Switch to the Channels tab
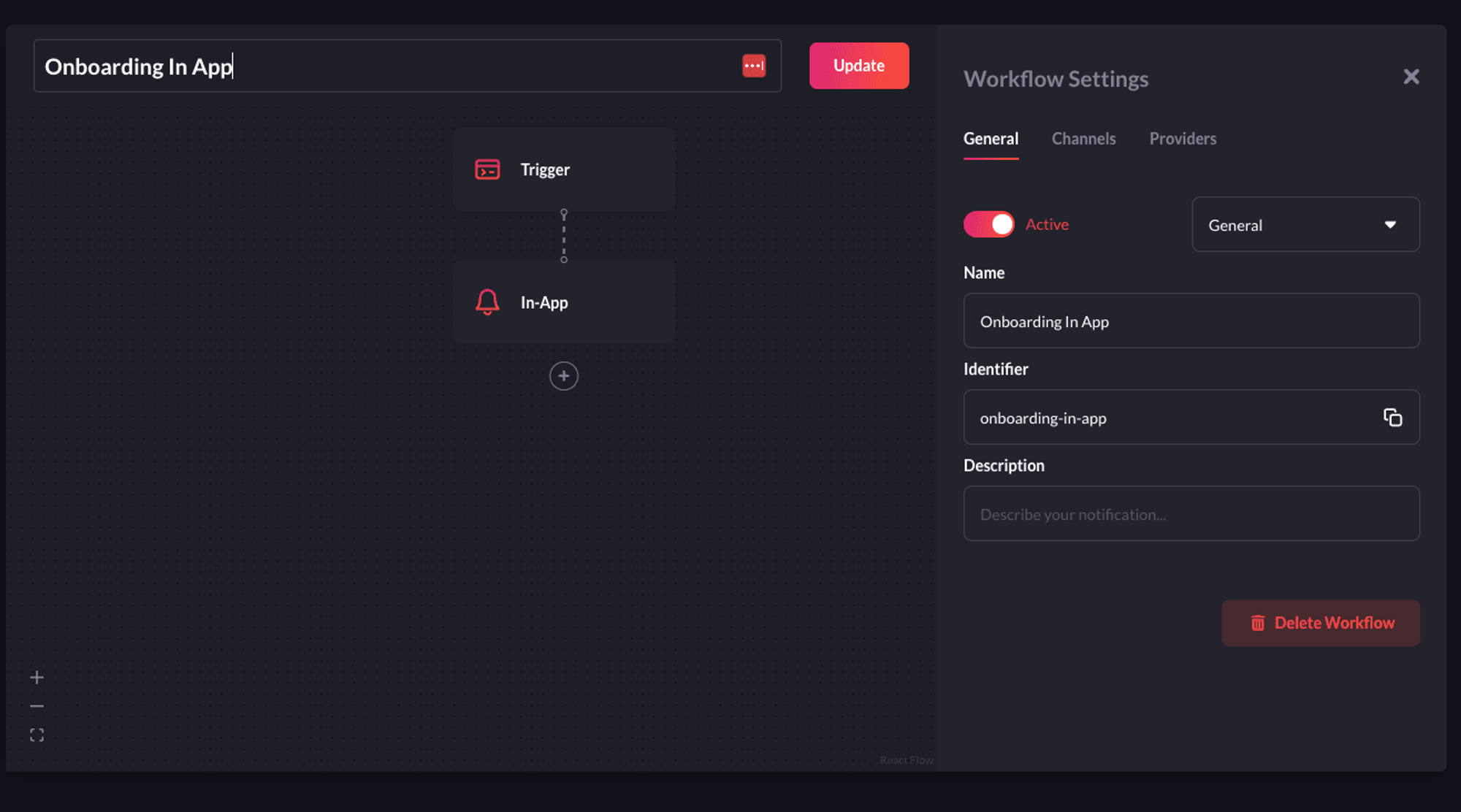1461x812 pixels. [1083, 139]
